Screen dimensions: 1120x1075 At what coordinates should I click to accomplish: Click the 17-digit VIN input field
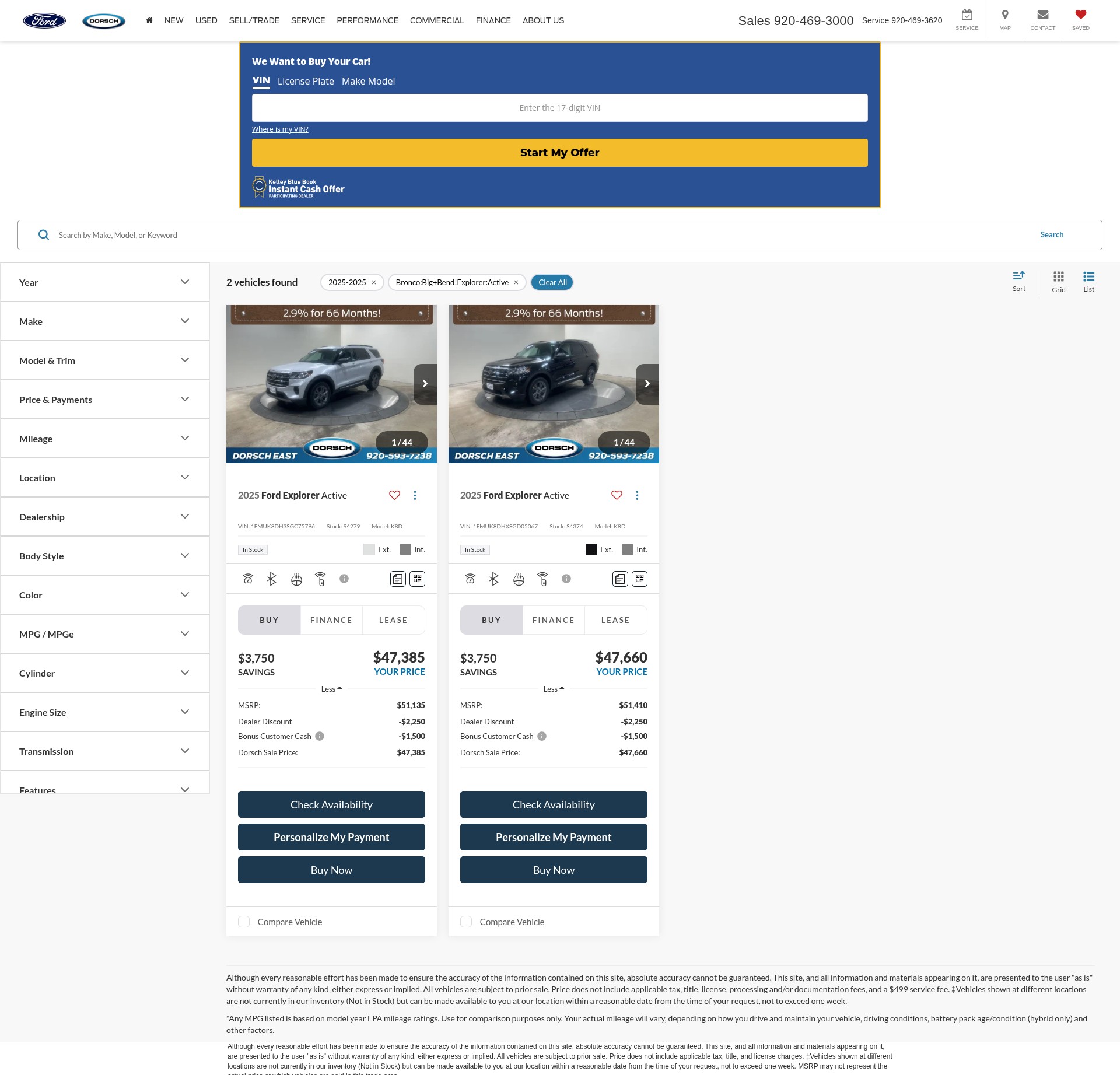click(x=560, y=108)
